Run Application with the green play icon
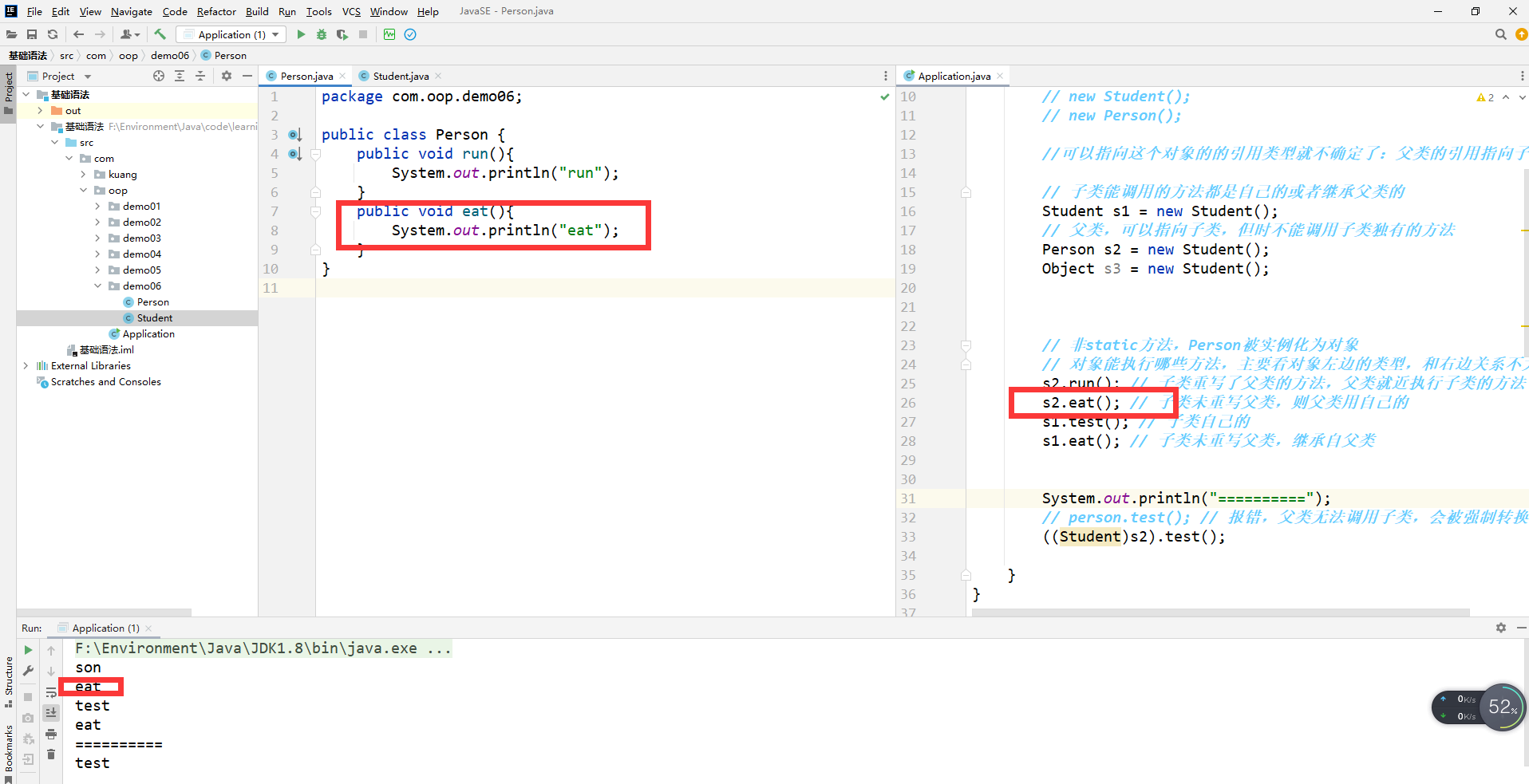The width and height of the screenshot is (1529, 784). (x=301, y=34)
